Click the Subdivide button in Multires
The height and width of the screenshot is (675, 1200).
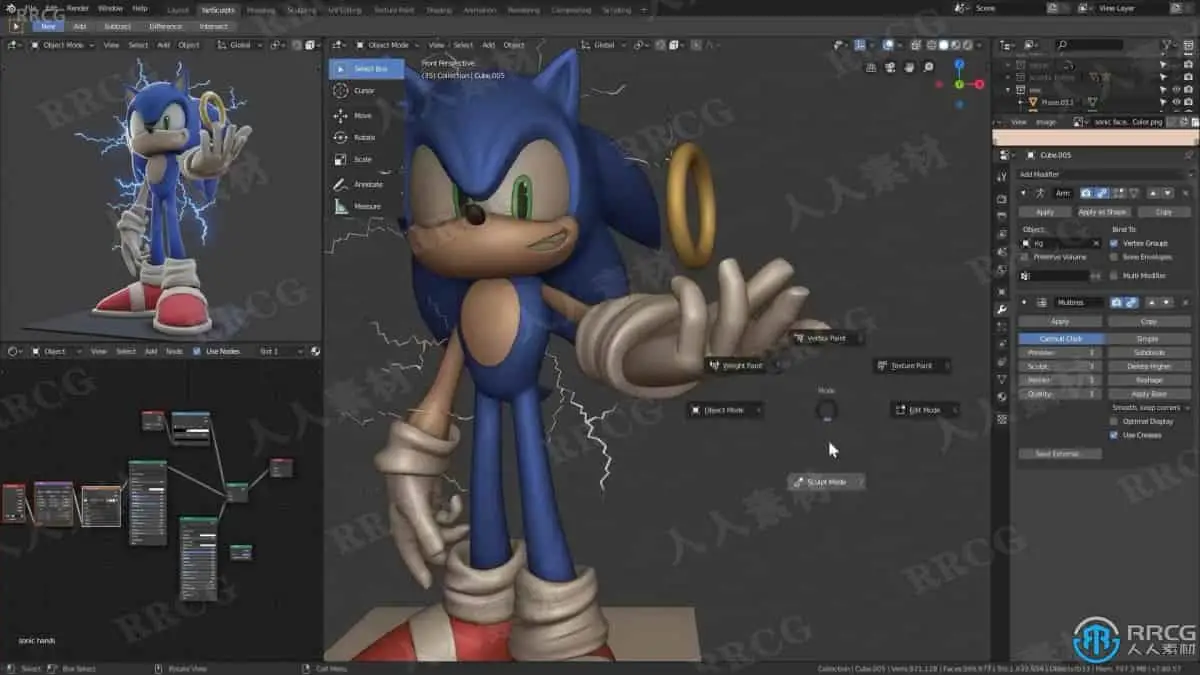point(1149,353)
